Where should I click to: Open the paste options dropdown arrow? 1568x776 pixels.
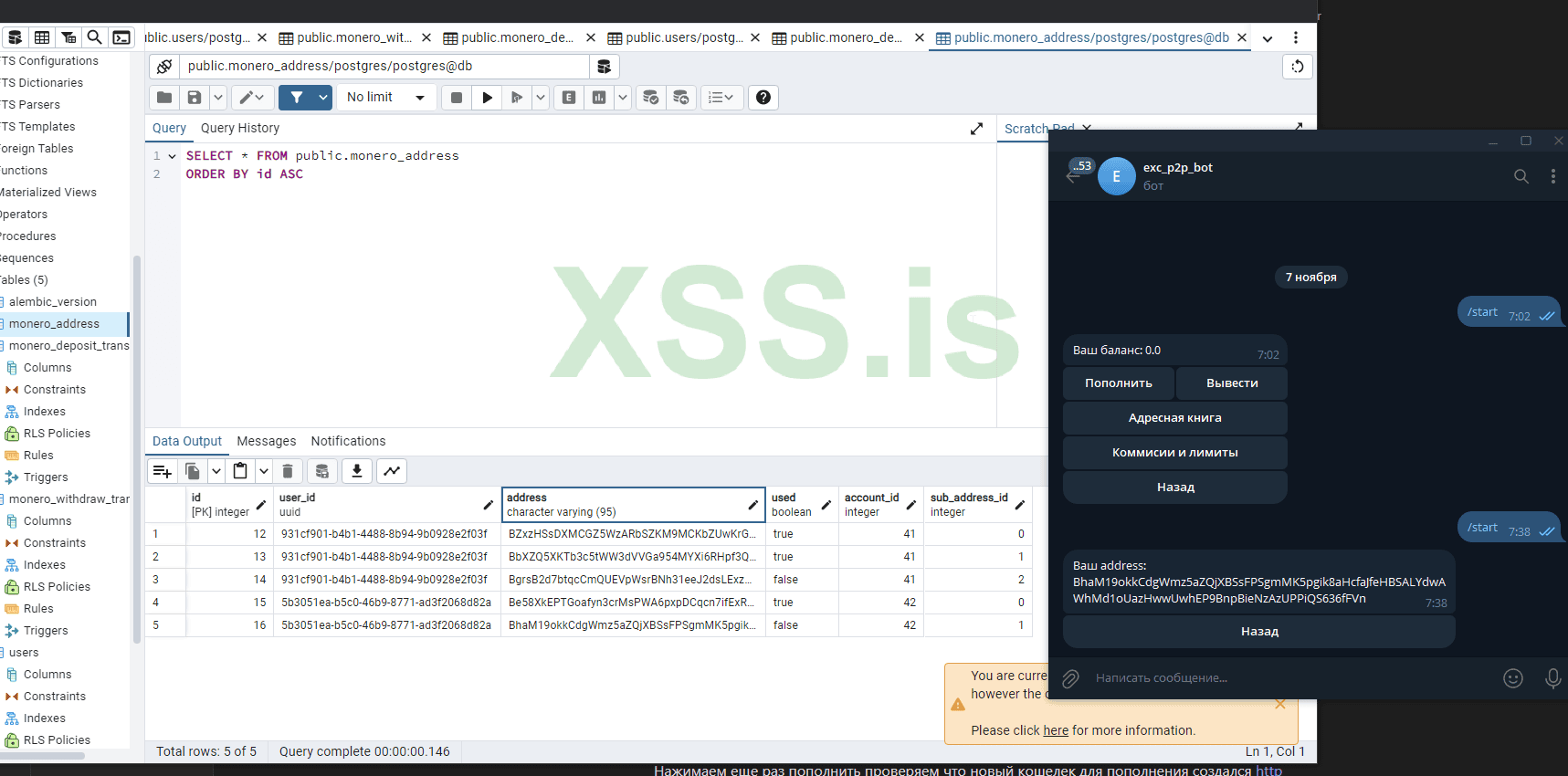[264, 471]
